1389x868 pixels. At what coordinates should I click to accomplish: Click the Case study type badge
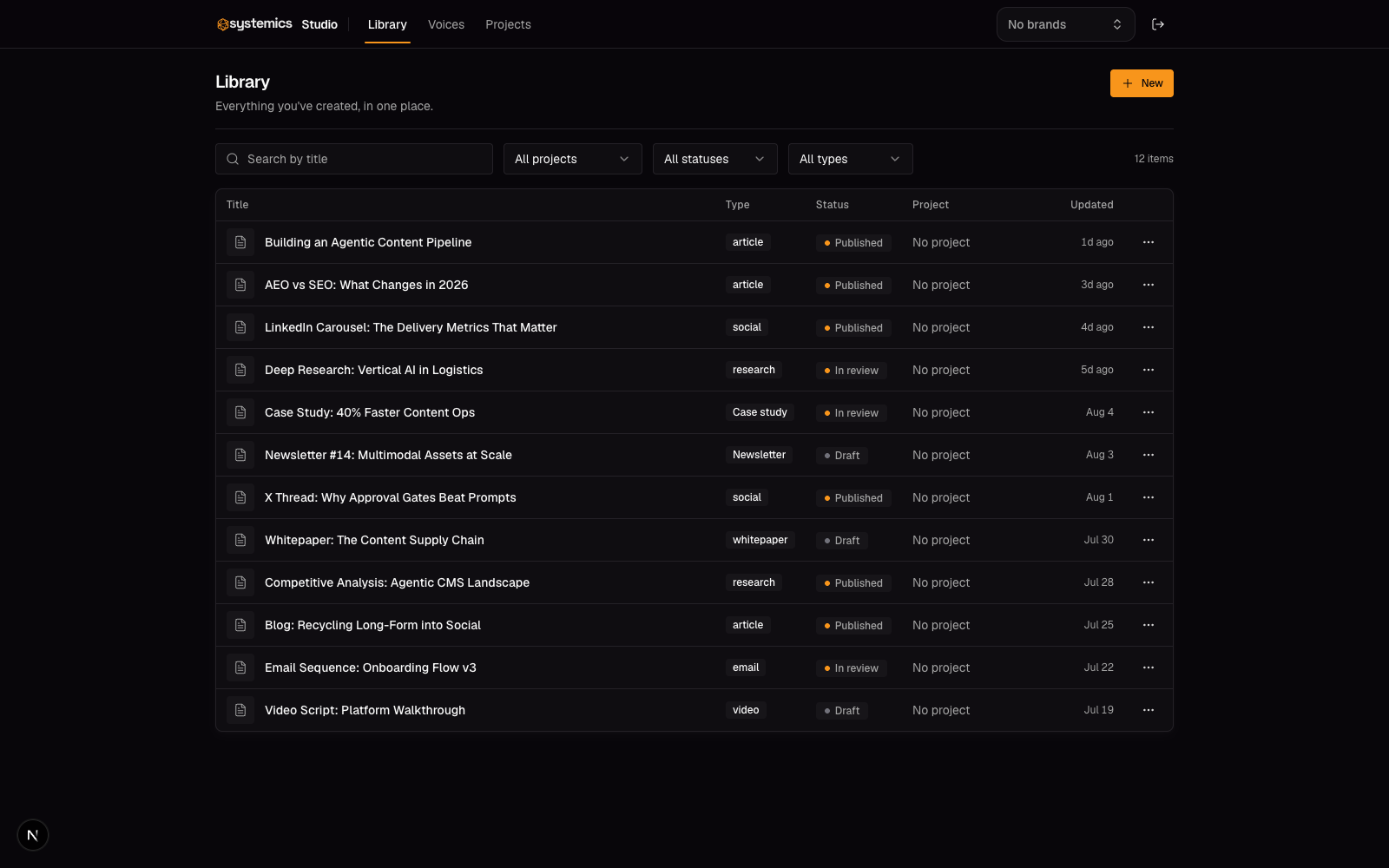pos(760,412)
